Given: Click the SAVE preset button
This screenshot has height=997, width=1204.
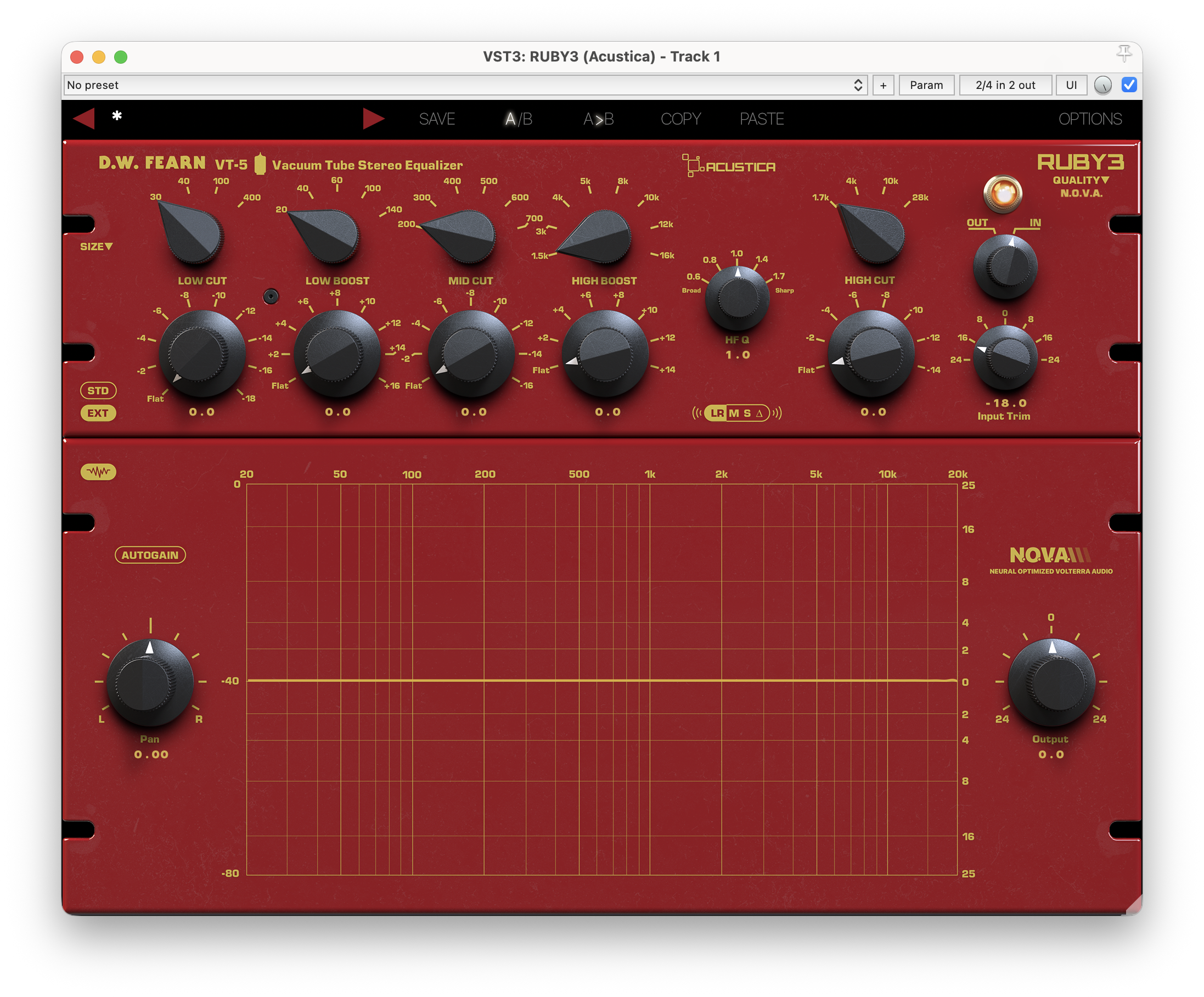Looking at the screenshot, I should (x=437, y=119).
